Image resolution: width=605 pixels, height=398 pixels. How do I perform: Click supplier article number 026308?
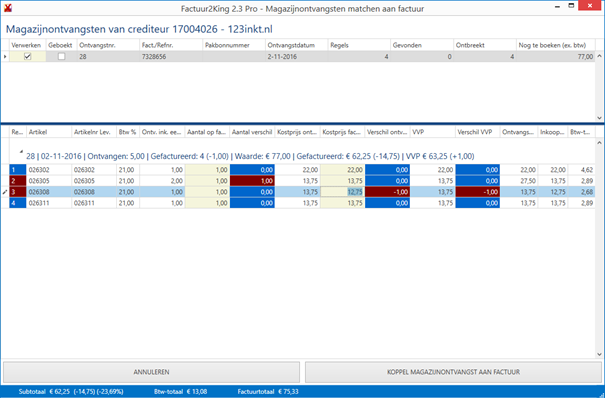[94, 192]
